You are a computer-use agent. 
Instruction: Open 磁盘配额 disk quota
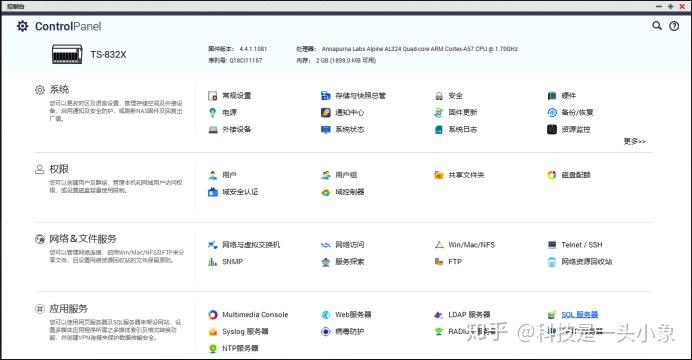(568, 175)
